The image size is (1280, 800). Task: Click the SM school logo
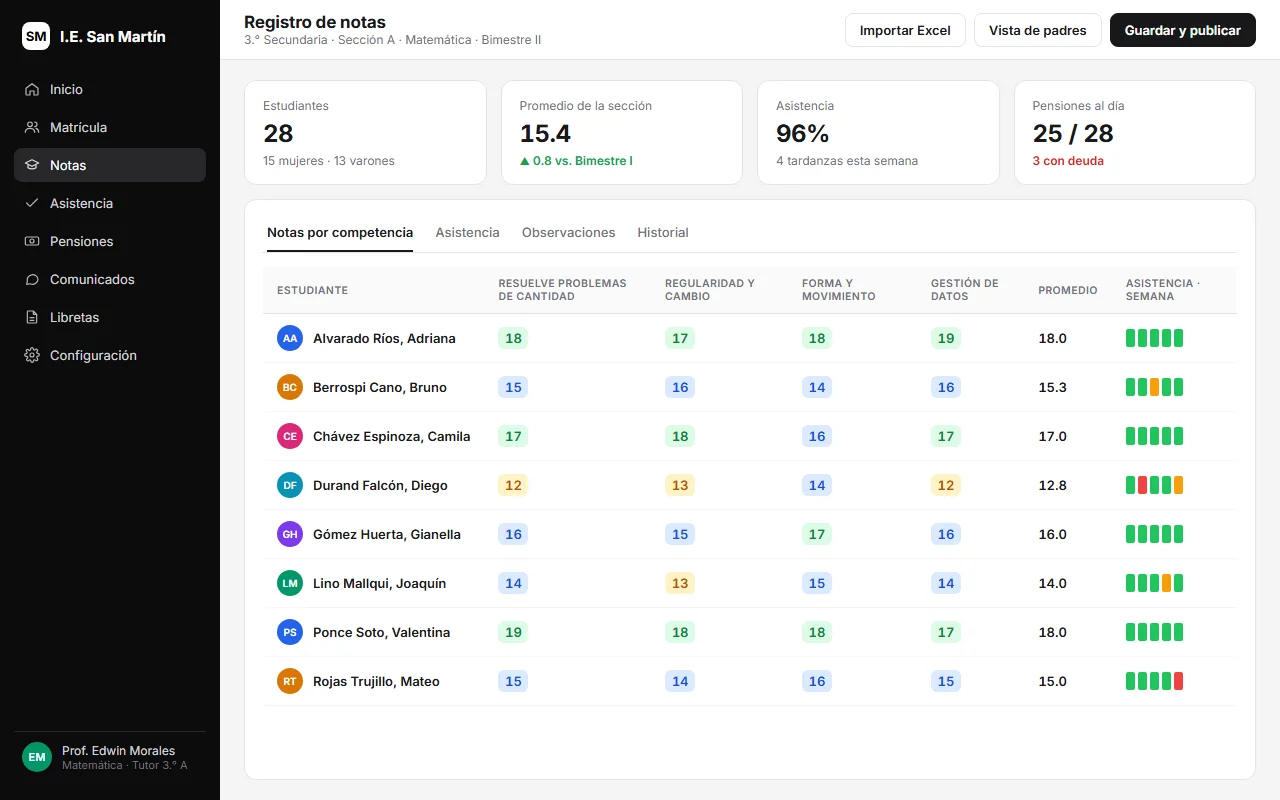point(36,36)
